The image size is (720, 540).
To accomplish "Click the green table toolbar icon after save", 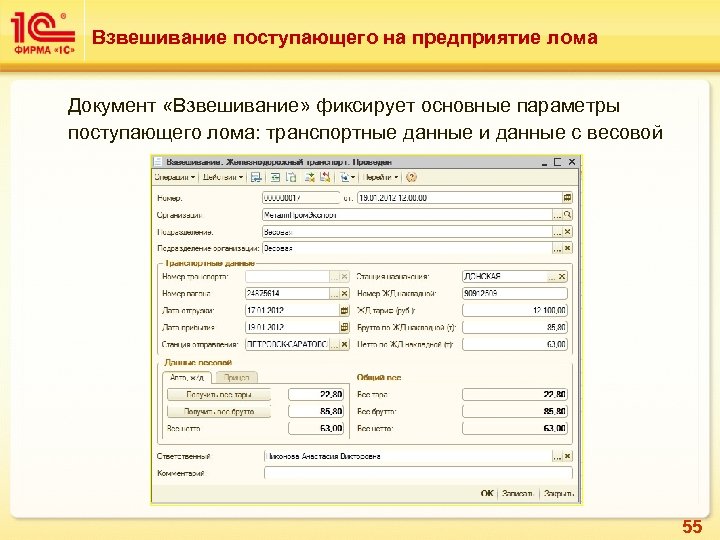I will pos(275,177).
